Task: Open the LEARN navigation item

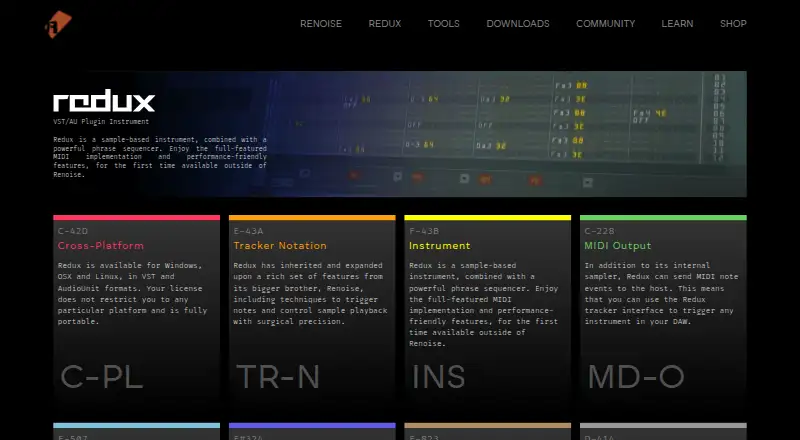Action: pyautogui.click(x=677, y=23)
